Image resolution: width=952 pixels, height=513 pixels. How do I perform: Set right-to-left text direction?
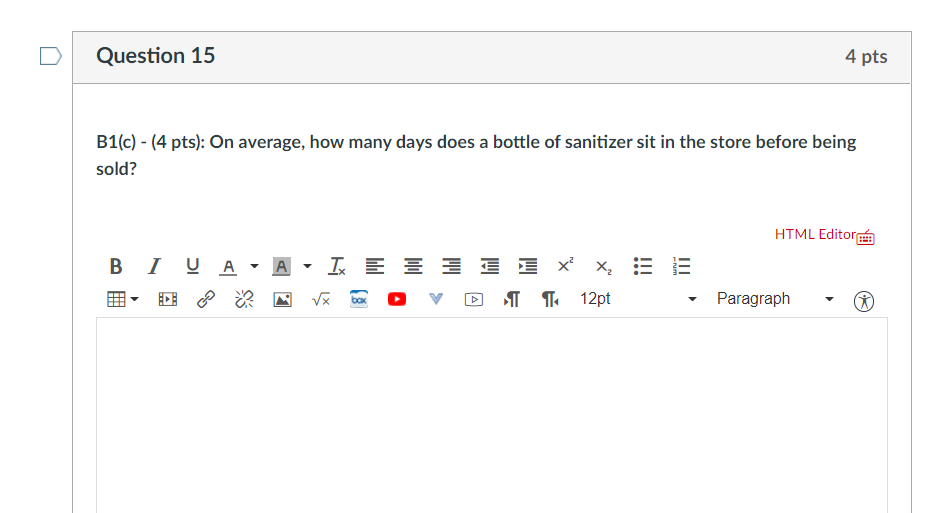click(550, 299)
